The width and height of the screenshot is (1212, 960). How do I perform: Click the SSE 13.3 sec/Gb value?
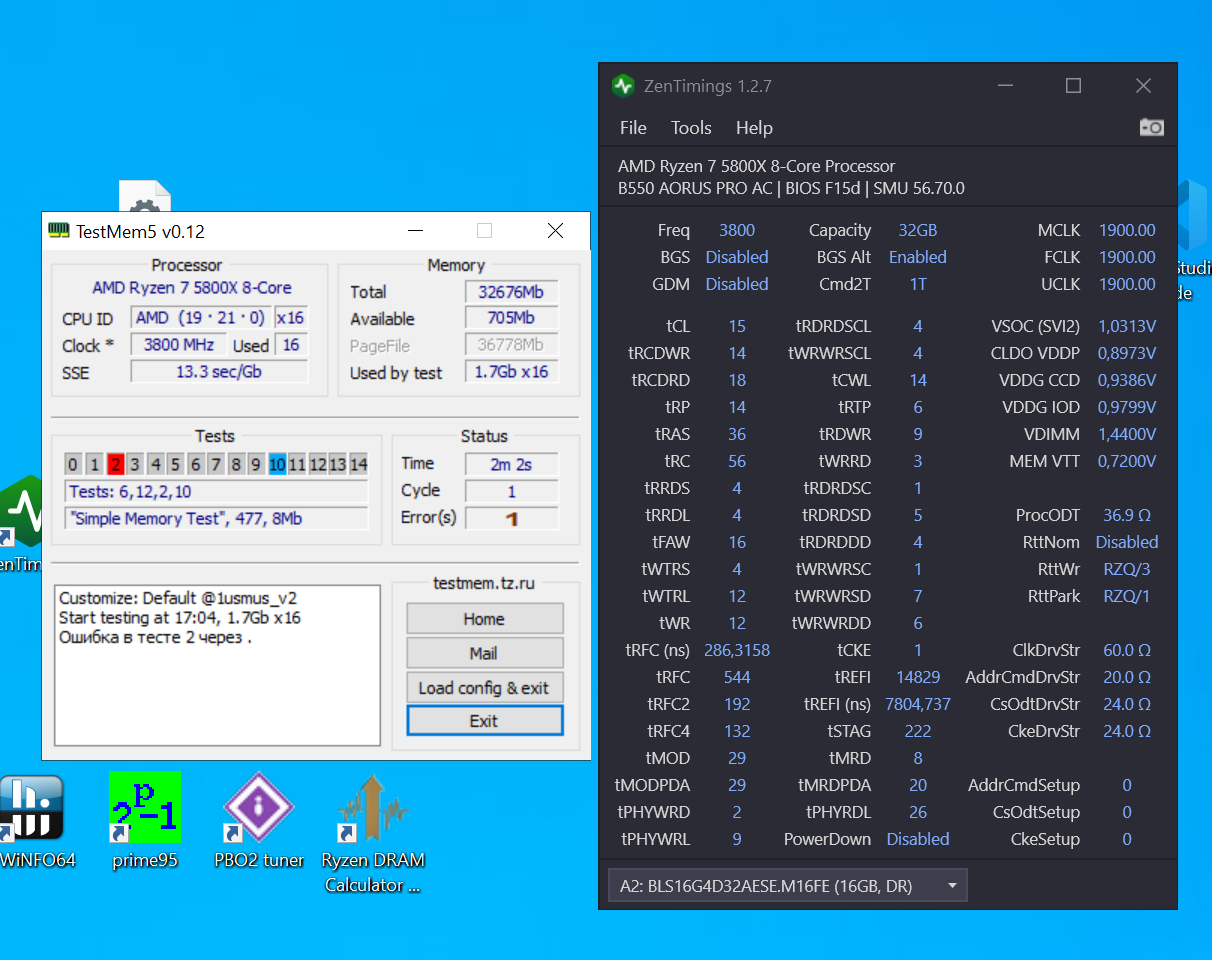tap(220, 373)
